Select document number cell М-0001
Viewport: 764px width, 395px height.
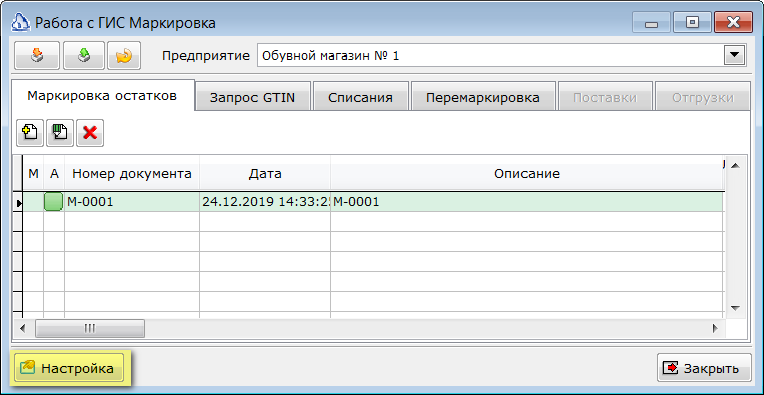click(x=132, y=202)
